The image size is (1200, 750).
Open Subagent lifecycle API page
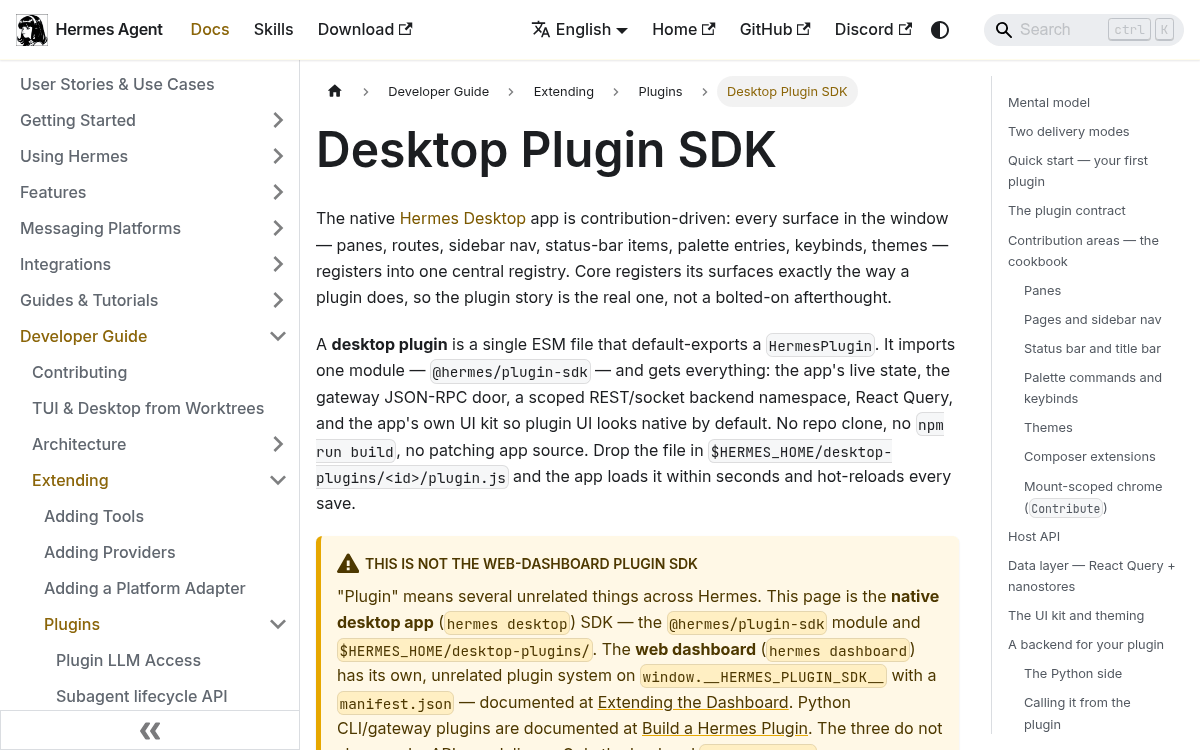point(142,696)
